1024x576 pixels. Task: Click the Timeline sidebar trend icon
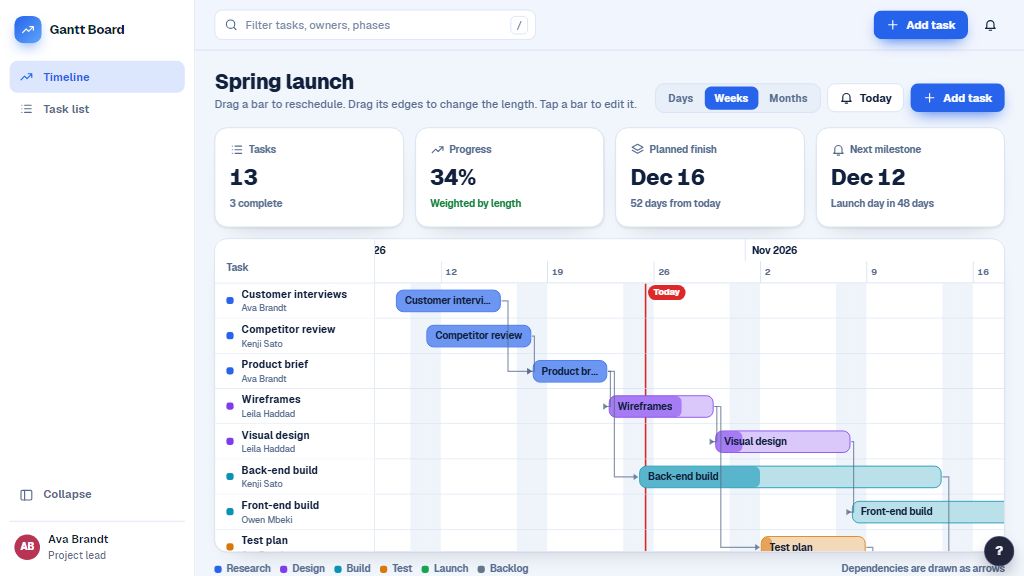pos(26,77)
